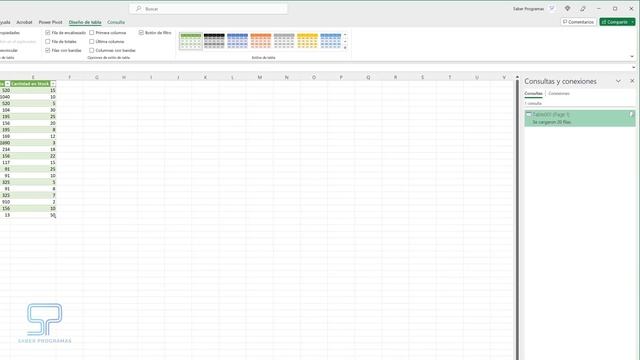Click the cell showing 117

coord(5,162)
